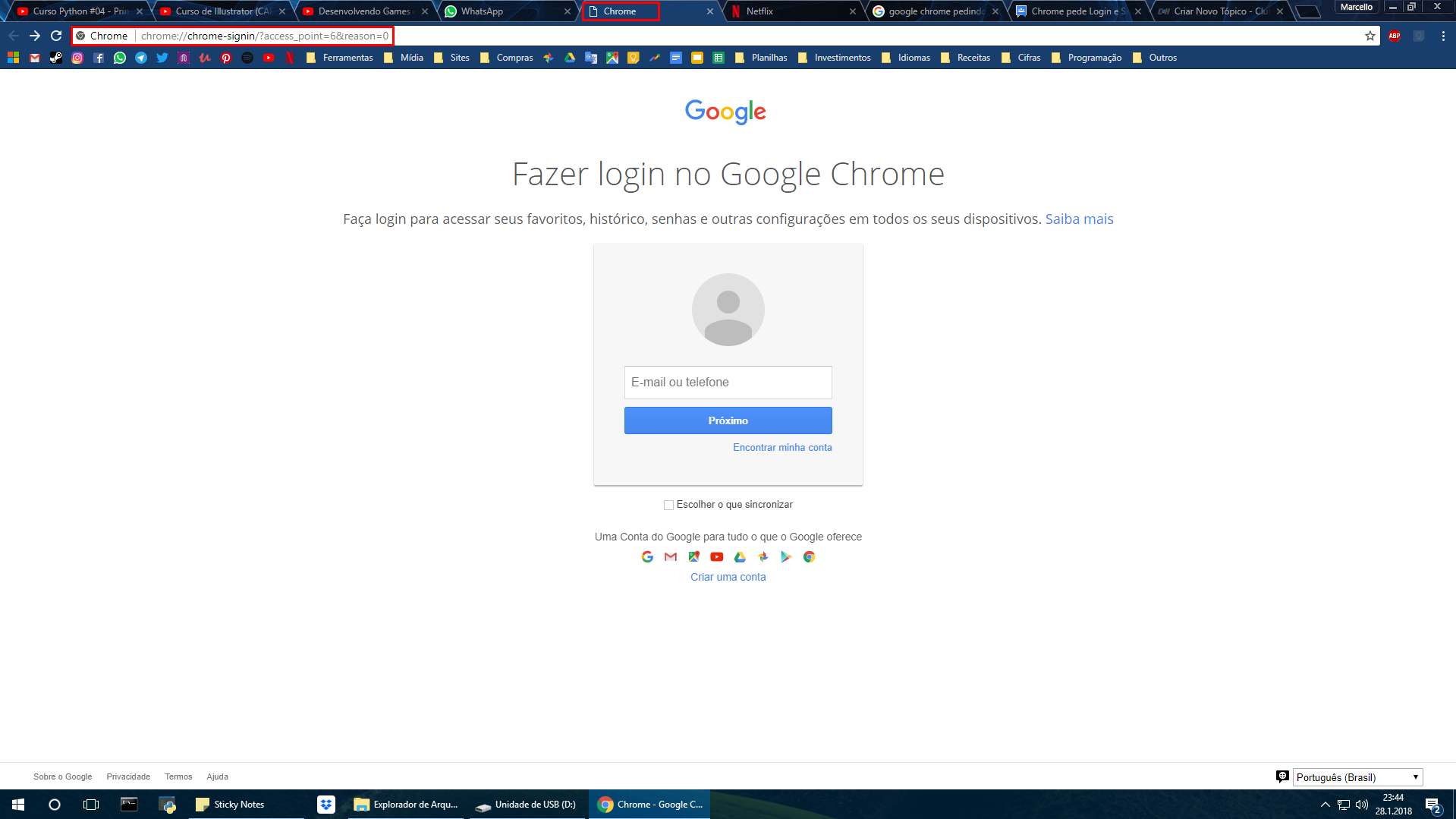The height and width of the screenshot is (819, 1456).
Task: Open the Instagram bookmark icon
Action: pyautogui.click(x=77, y=58)
